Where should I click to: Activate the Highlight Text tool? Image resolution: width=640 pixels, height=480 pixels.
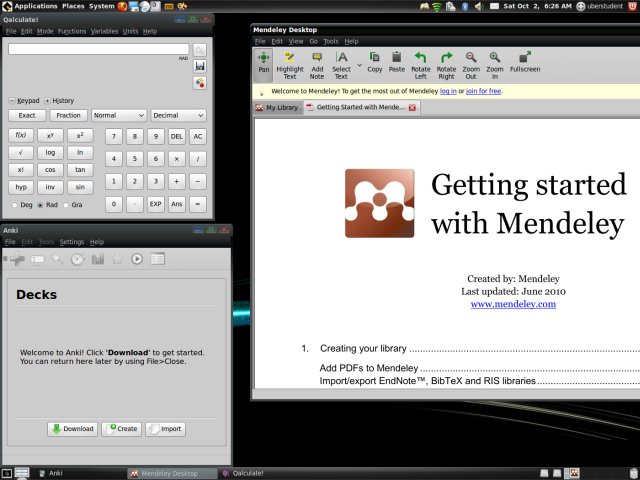[x=290, y=63]
